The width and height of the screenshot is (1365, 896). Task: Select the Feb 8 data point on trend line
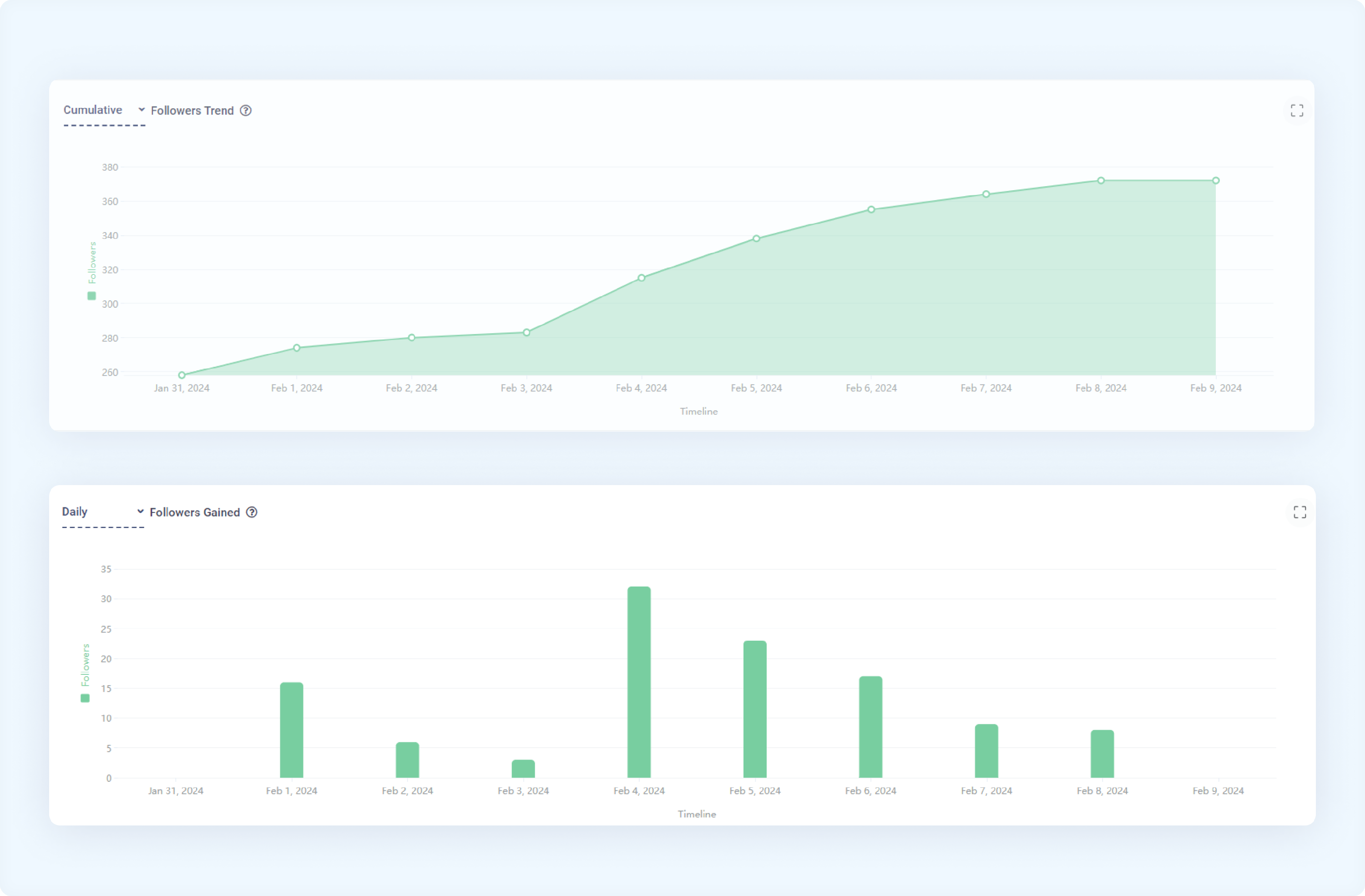pyautogui.click(x=1101, y=180)
